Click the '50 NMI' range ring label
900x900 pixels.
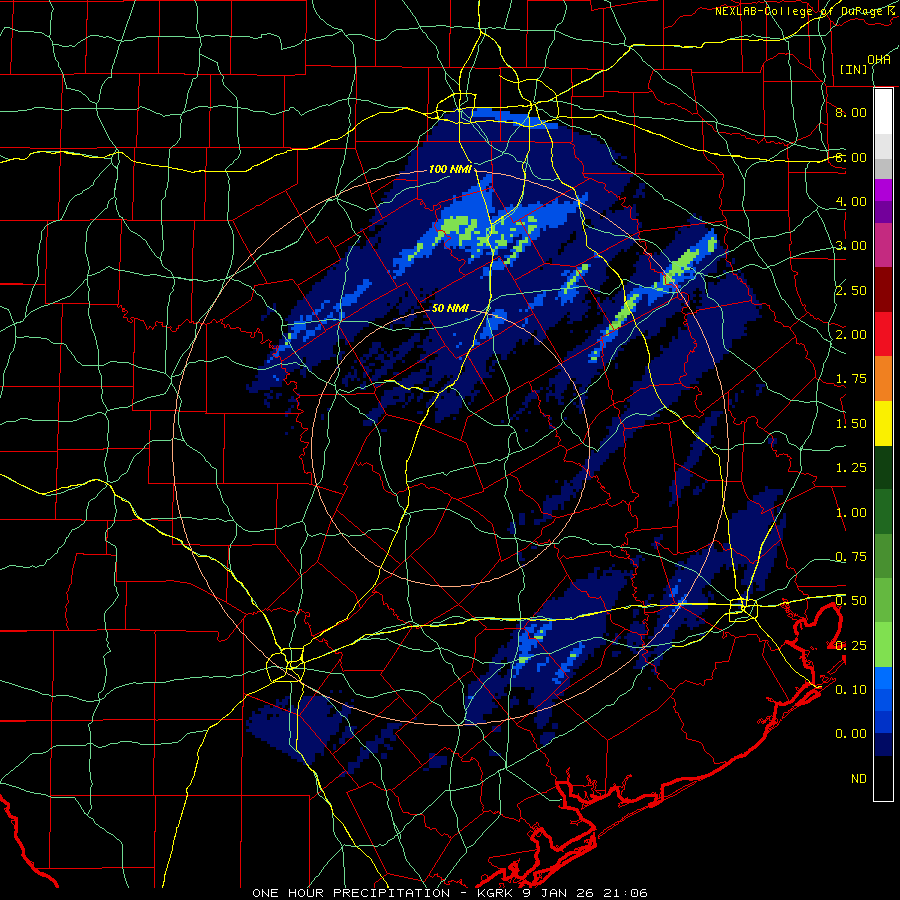(x=451, y=308)
